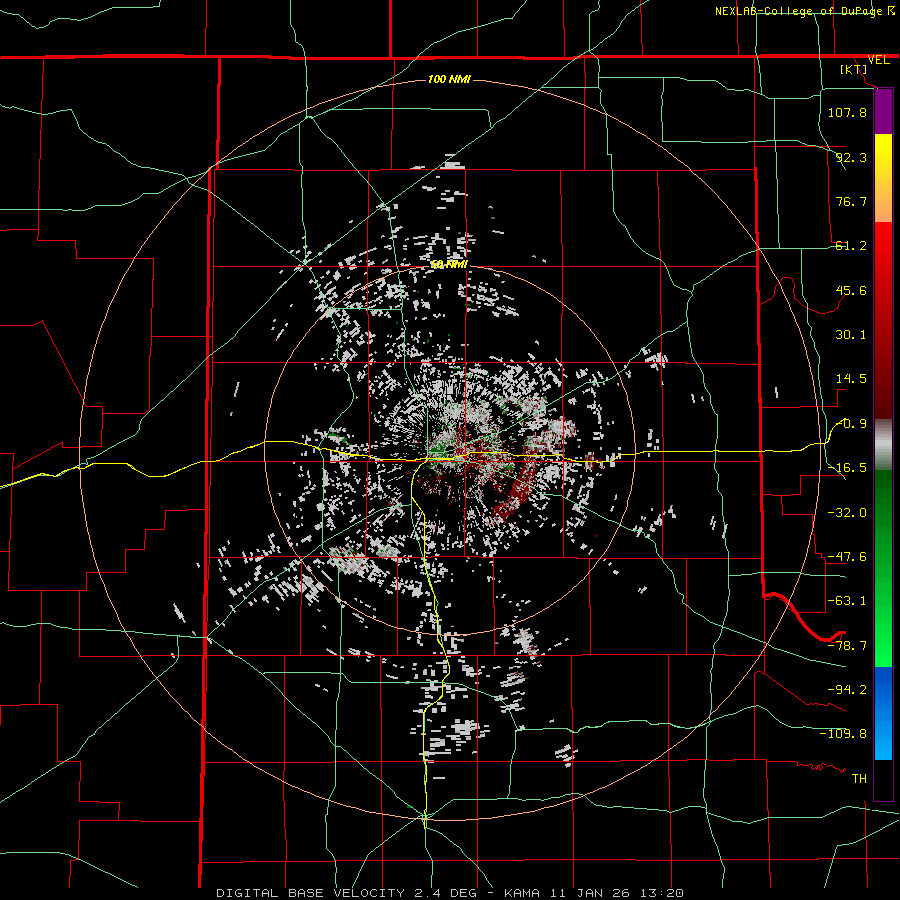The image size is (900, 900).
Task: Click the 50 NMI range ring label
Action: tap(449, 264)
